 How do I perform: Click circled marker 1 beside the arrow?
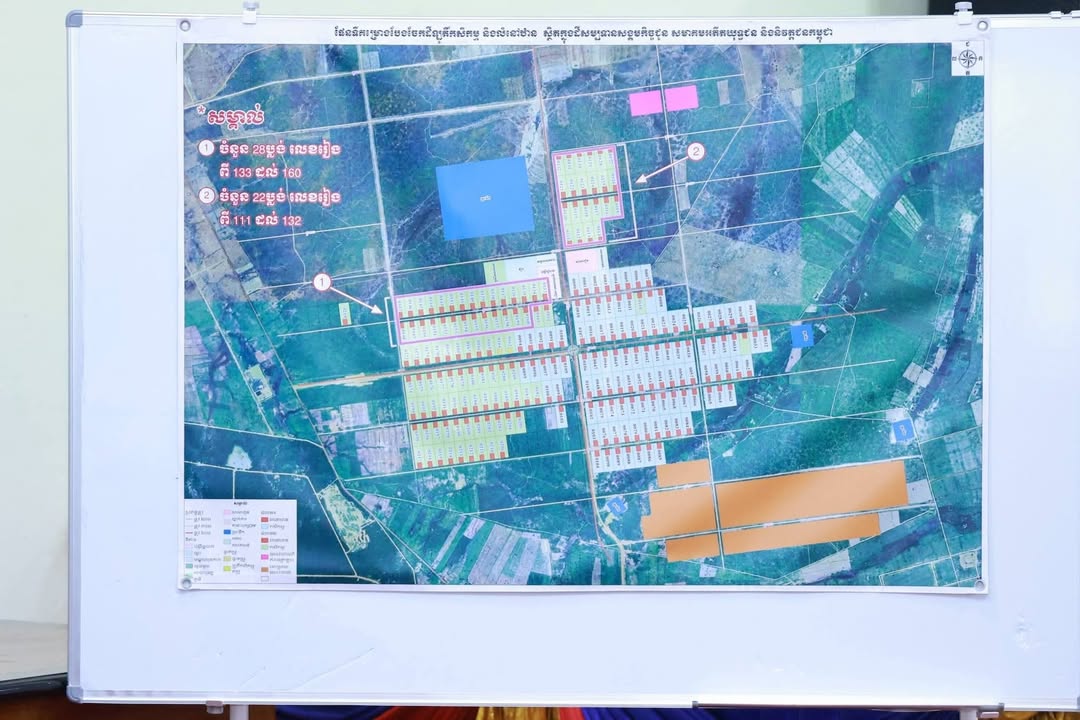tap(322, 283)
